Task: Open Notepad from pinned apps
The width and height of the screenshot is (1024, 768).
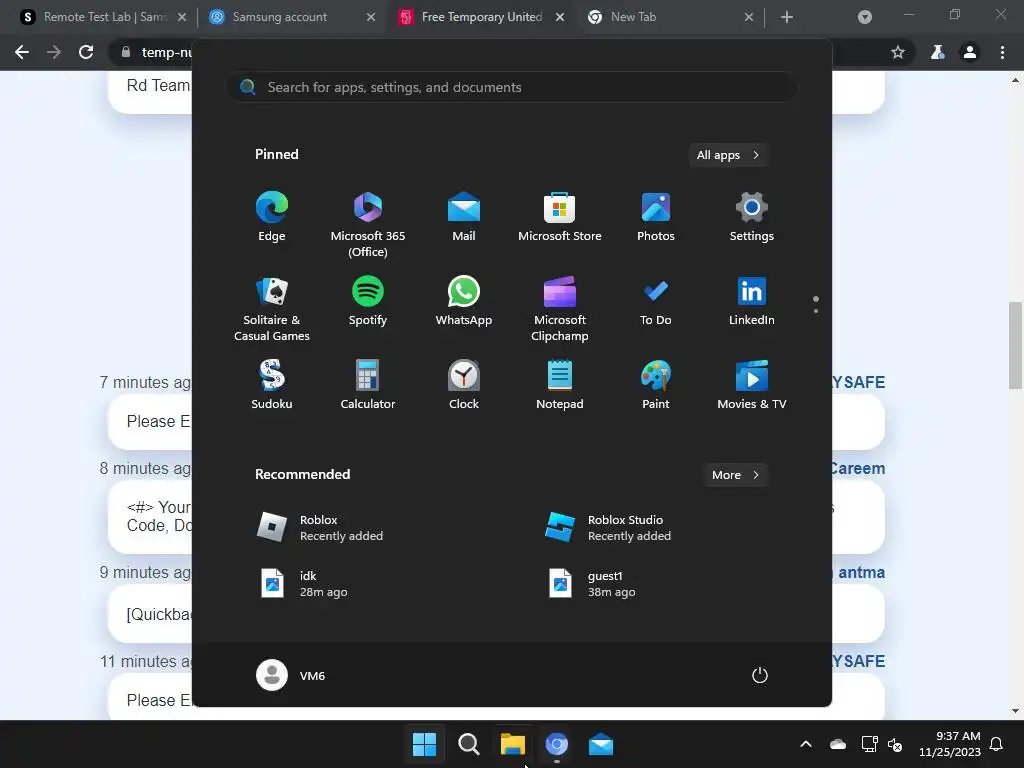Action: [x=560, y=386]
